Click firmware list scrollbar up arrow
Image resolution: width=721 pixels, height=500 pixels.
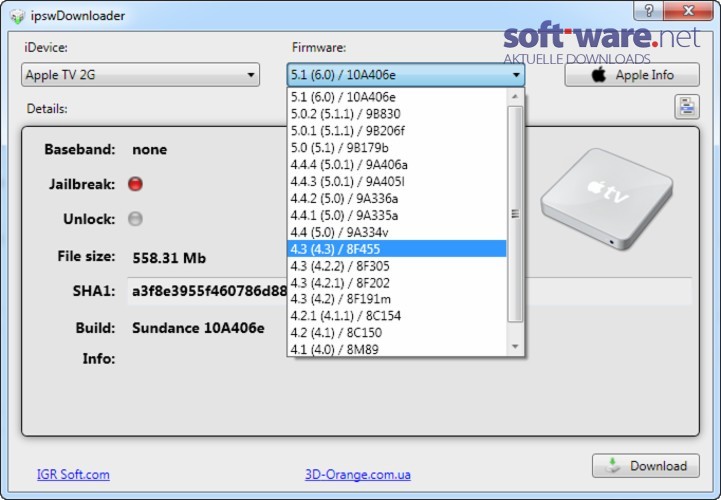tap(515, 97)
